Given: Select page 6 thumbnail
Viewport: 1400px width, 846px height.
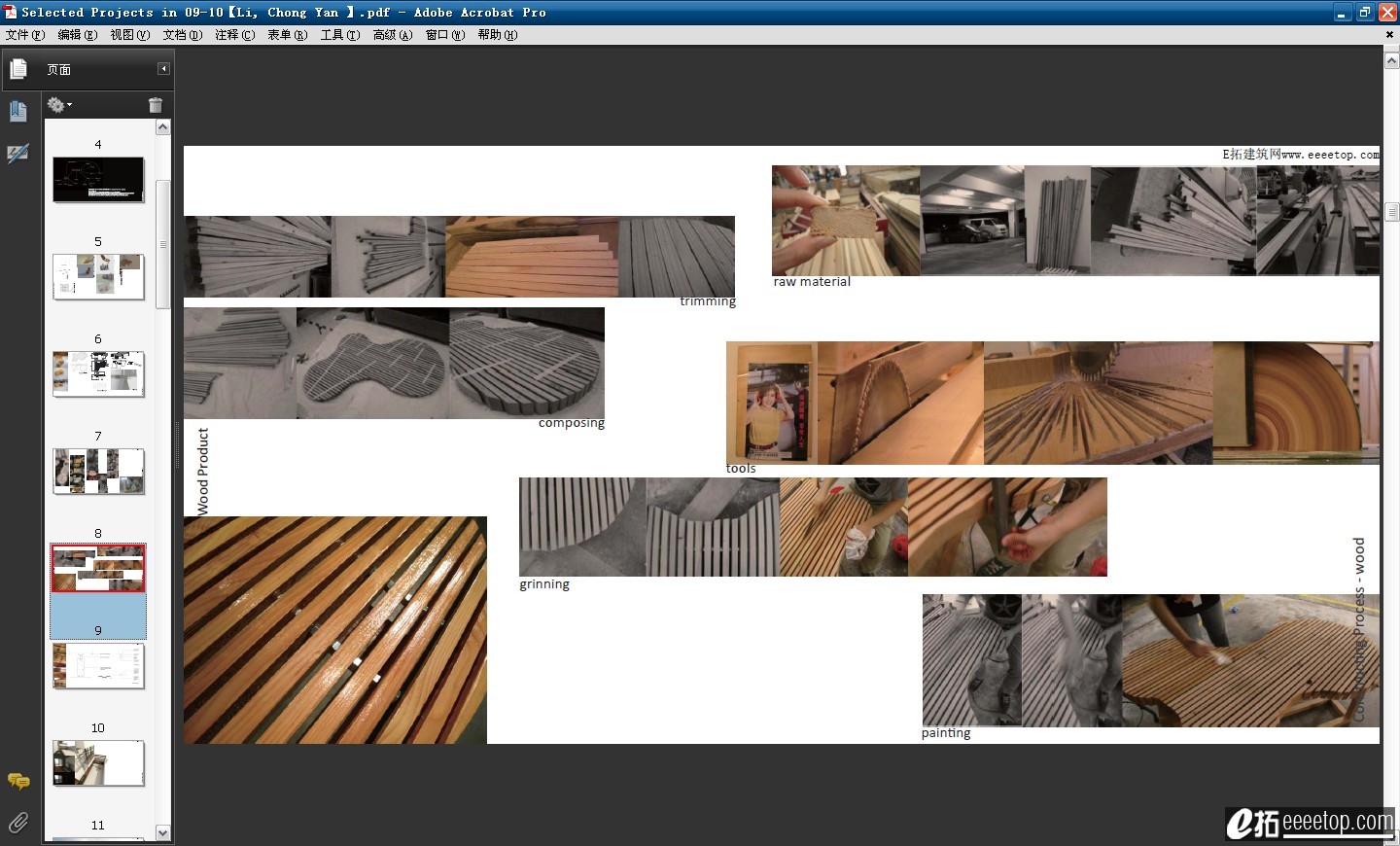Looking at the screenshot, I should pyautogui.click(x=98, y=374).
